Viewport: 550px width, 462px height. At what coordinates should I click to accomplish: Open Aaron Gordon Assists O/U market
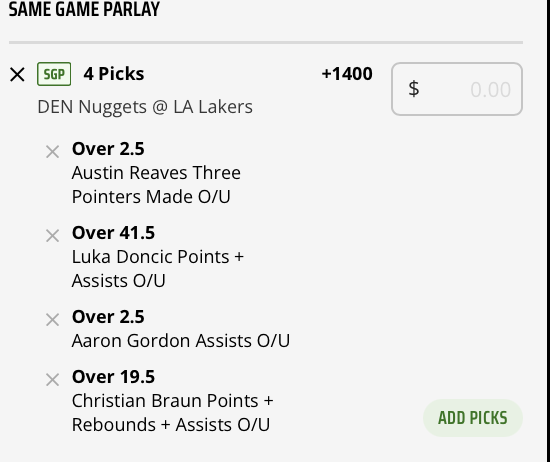click(181, 341)
